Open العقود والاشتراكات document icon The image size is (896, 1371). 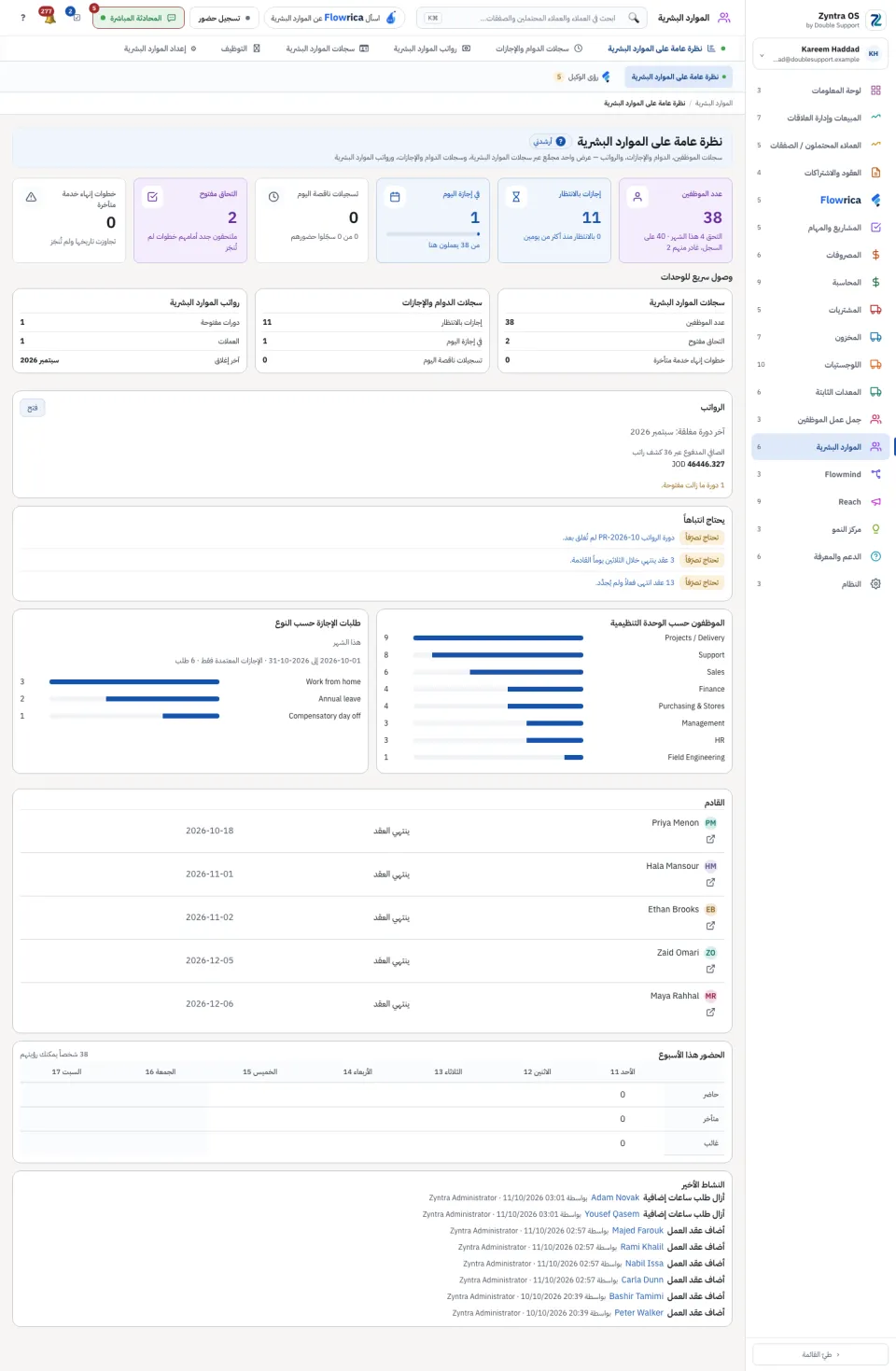875,173
